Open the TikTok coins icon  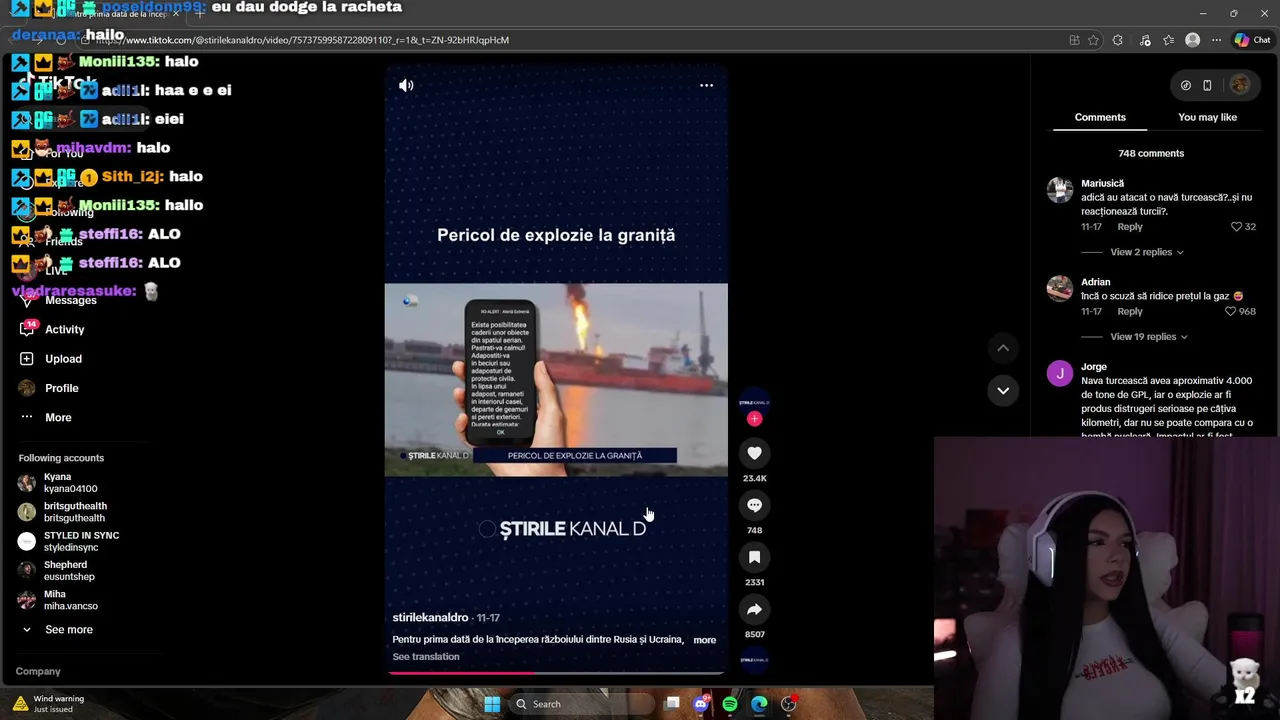pyautogui.click(x=1186, y=85)
